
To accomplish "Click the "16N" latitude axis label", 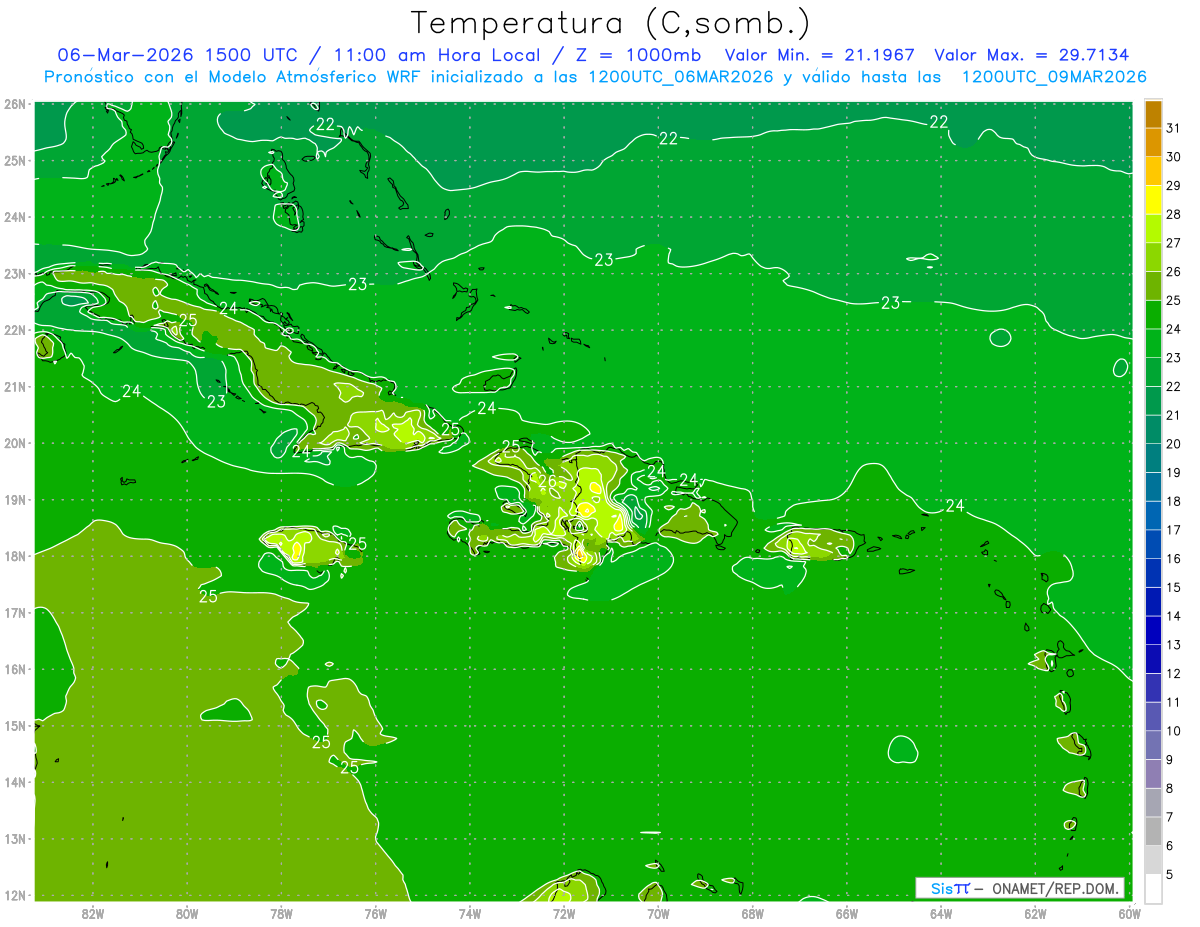I will tap(14, 669).
